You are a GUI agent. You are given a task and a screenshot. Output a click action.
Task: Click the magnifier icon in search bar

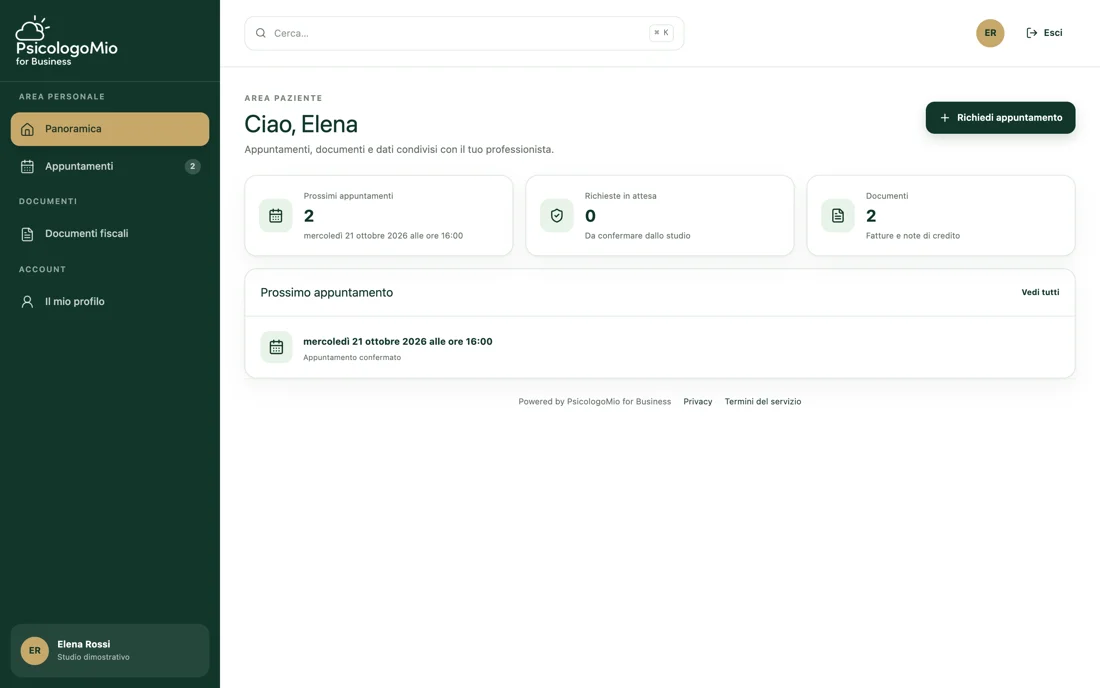tap(261, 33)
